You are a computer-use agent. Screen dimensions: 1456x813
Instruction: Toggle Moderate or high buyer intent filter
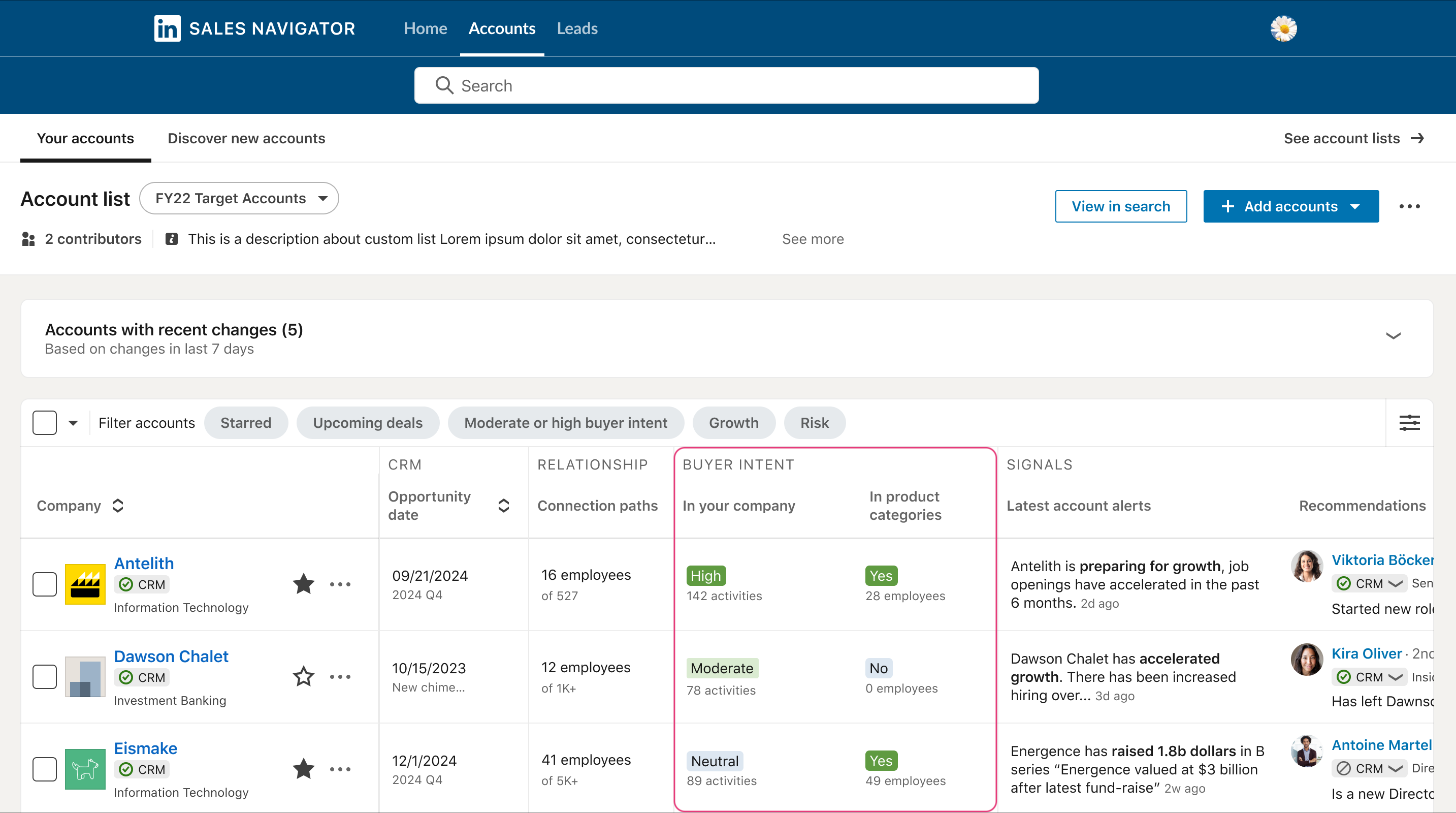coord(566,422)
